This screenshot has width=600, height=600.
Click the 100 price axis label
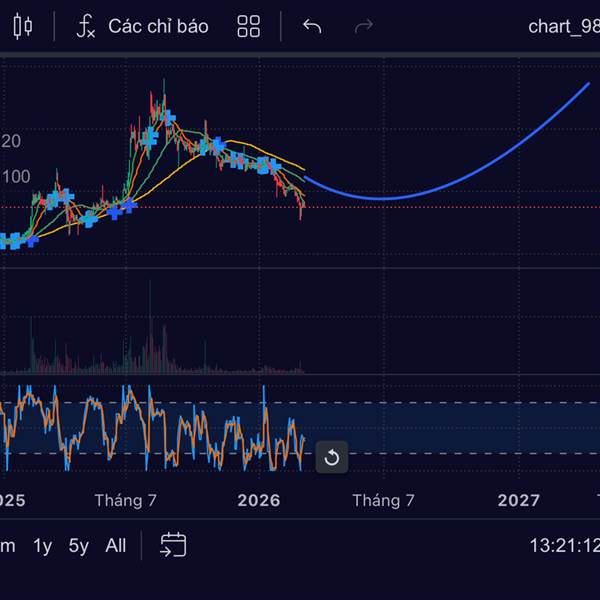[x=16, y=176]
